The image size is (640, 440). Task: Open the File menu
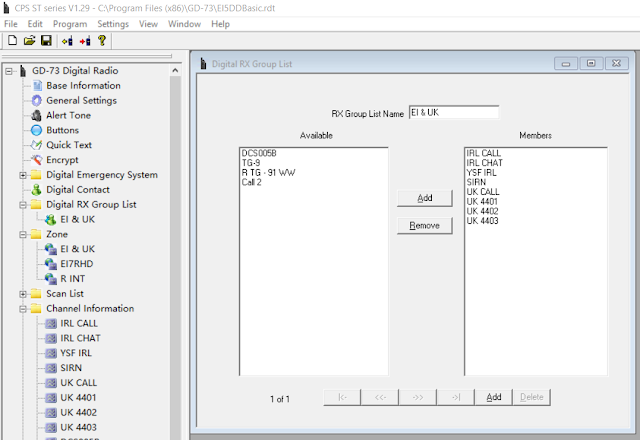11,24
